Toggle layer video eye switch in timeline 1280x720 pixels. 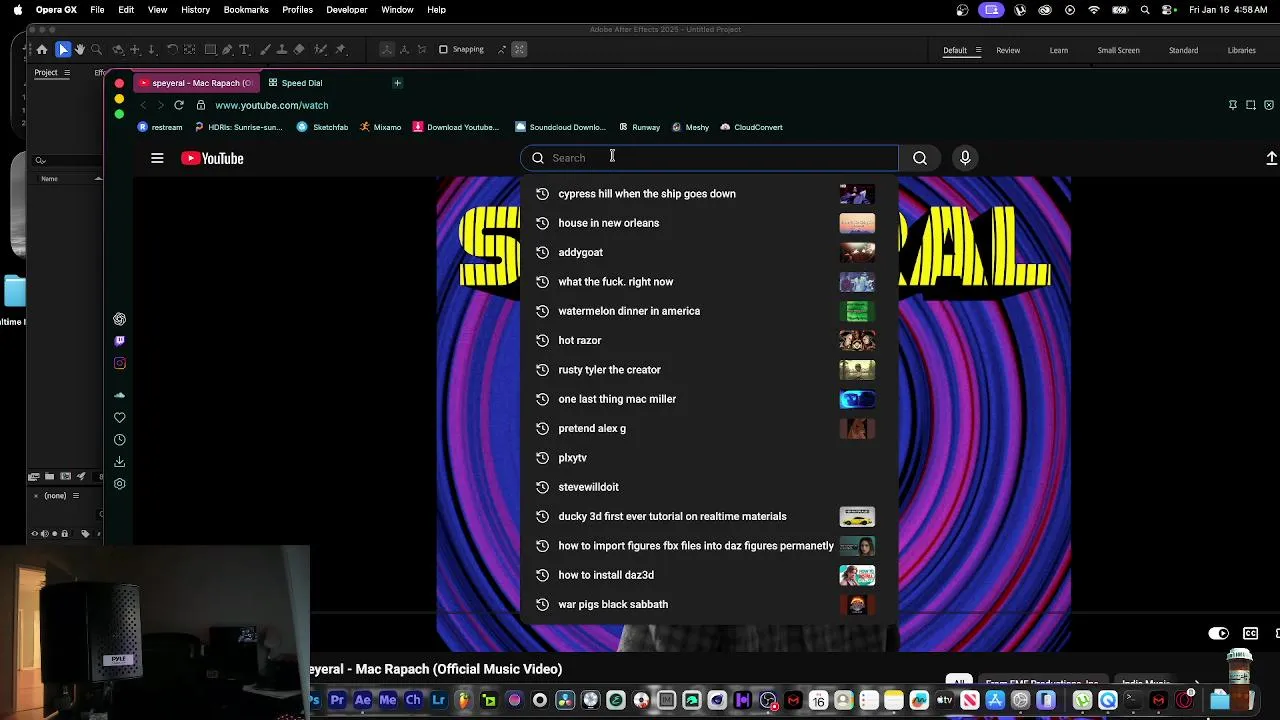pyautogui.click(x=34, y=534)
